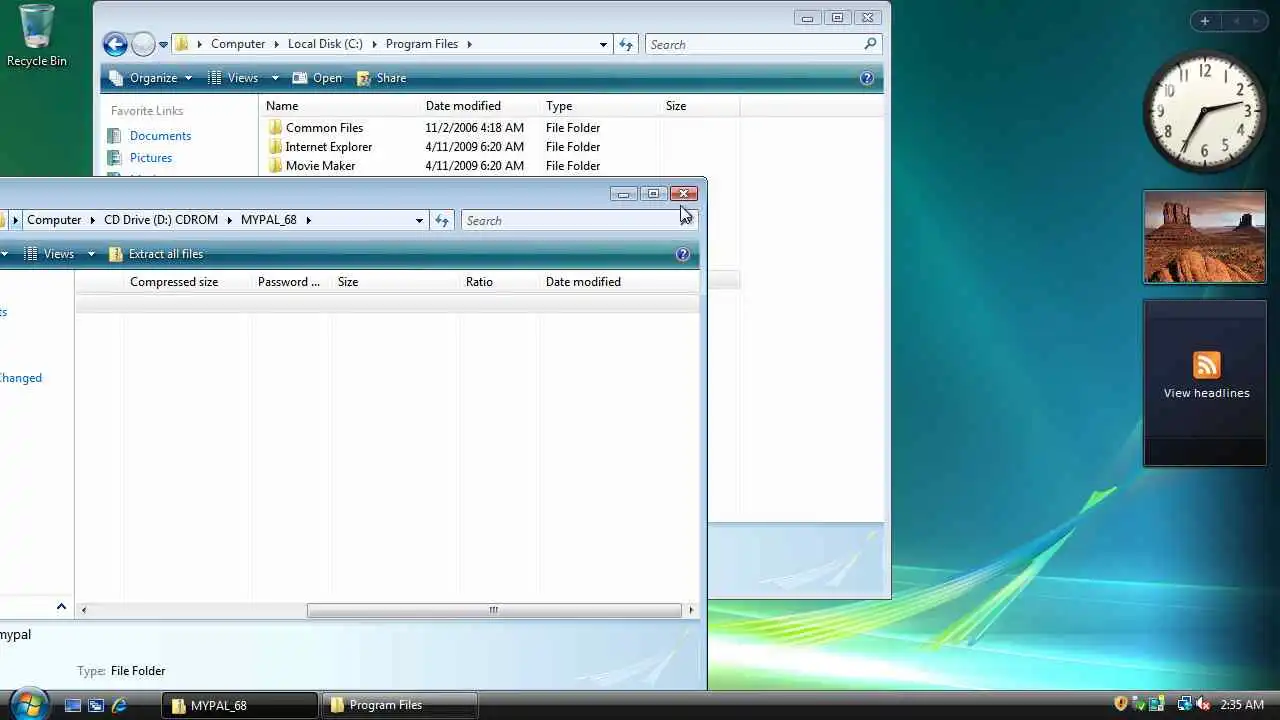Viewport: 1280px width, 720px height.
Task: Open address history dropdown in MYPAL_68 window
Action: [x=419, y=221]
